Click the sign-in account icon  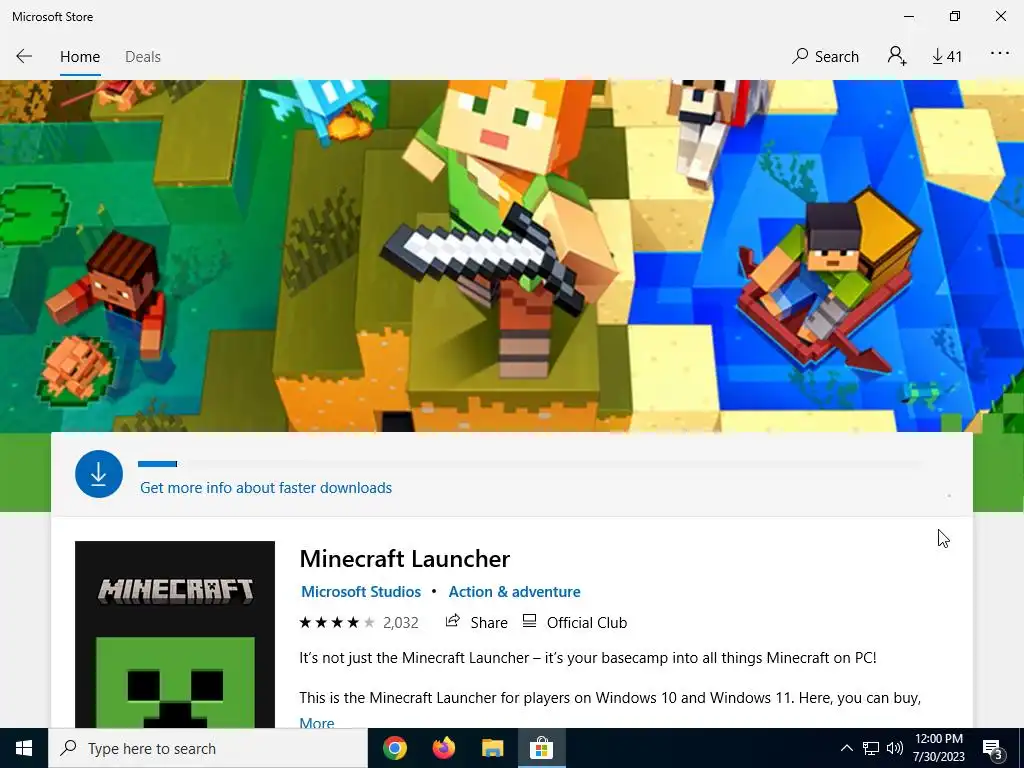897,56
